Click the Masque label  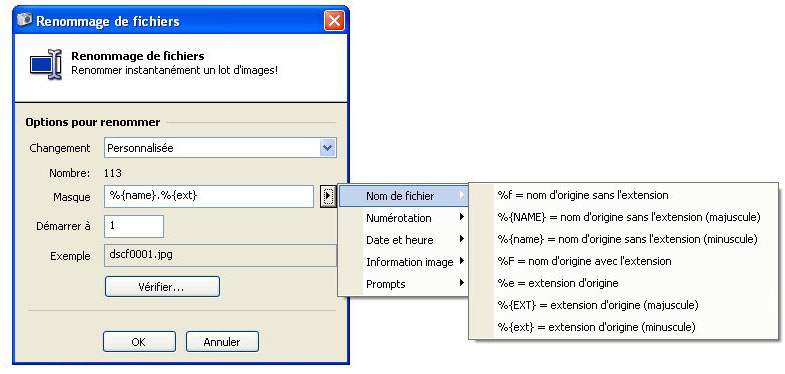click(x=72, y=197)
